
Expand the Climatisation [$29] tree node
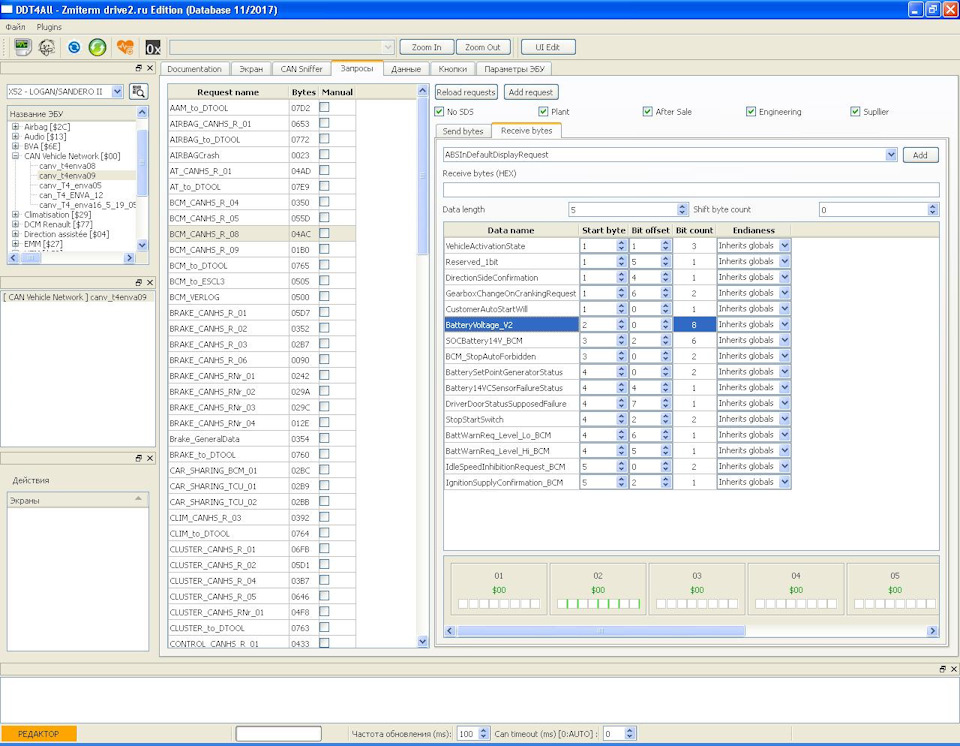tap(15, 214)
